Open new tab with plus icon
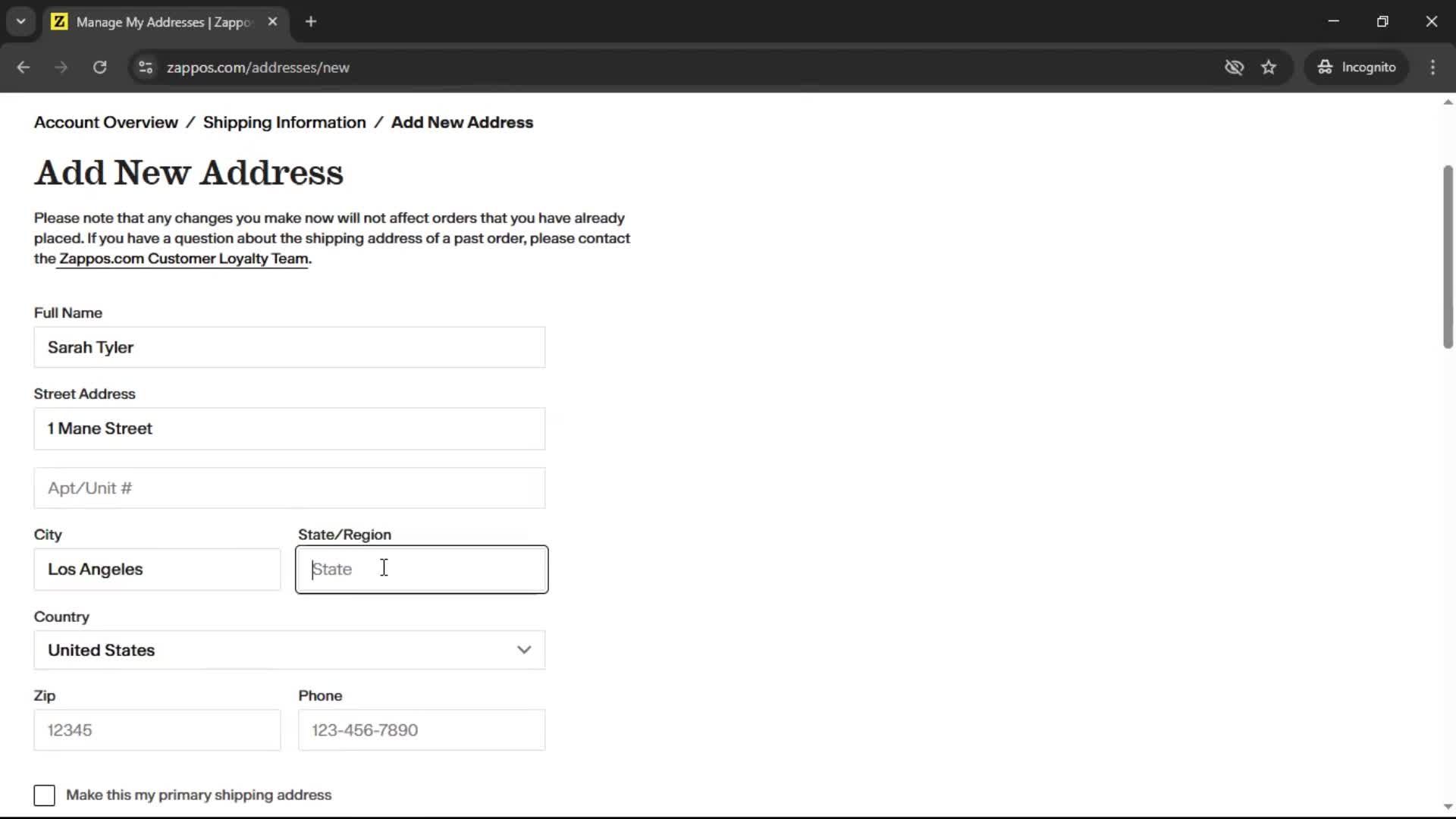This screenshot has height=819, width=1456. coord(311,22)
